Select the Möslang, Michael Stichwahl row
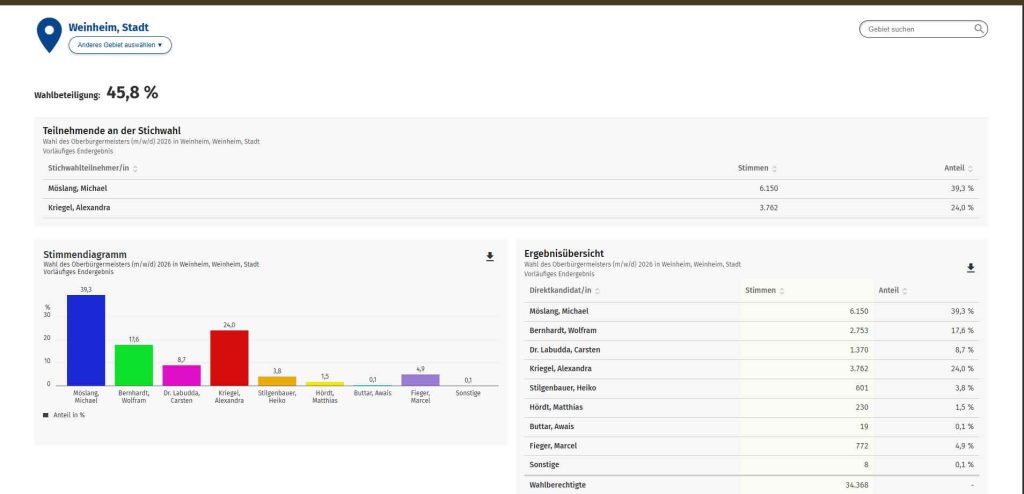The height and width of the screenshot is (494, 1024). (511, 188)
